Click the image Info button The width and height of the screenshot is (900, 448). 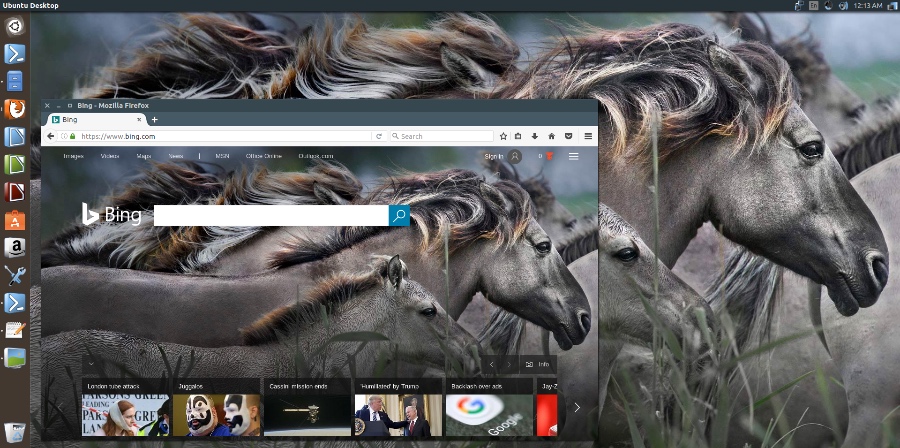pyautogui.click(x=537, y=365)
